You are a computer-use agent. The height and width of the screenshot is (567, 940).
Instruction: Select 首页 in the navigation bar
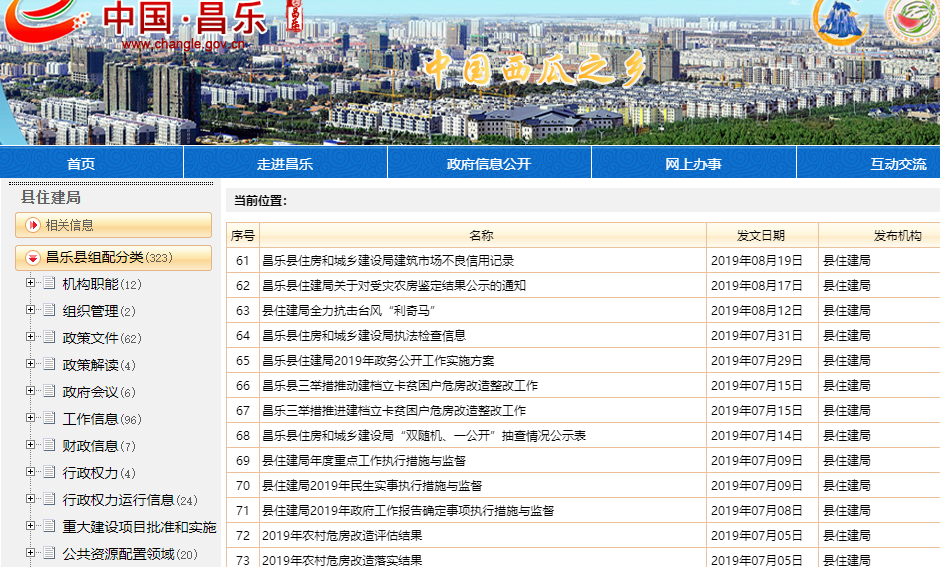(81, 164)
